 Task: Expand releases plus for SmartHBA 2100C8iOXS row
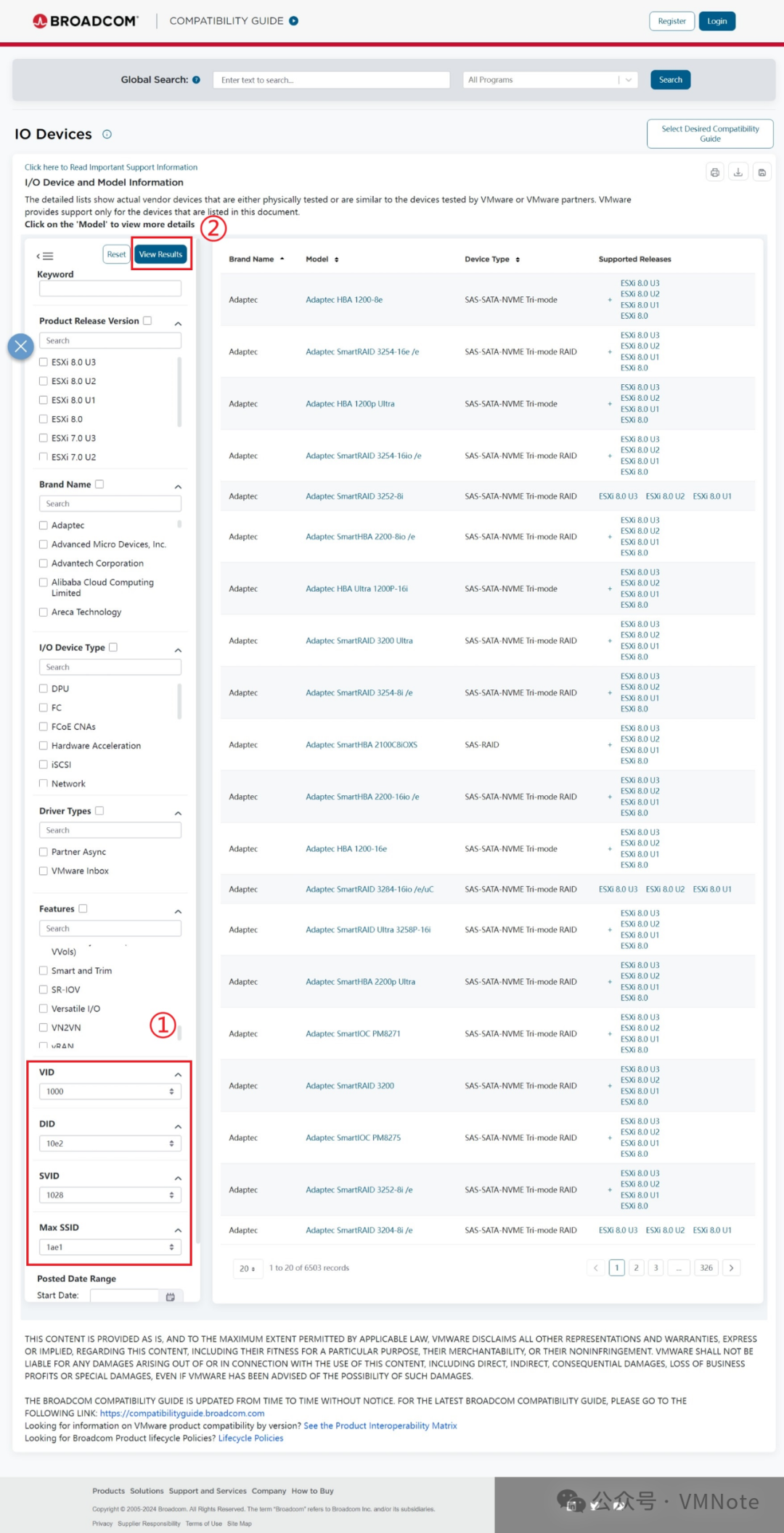610,745
